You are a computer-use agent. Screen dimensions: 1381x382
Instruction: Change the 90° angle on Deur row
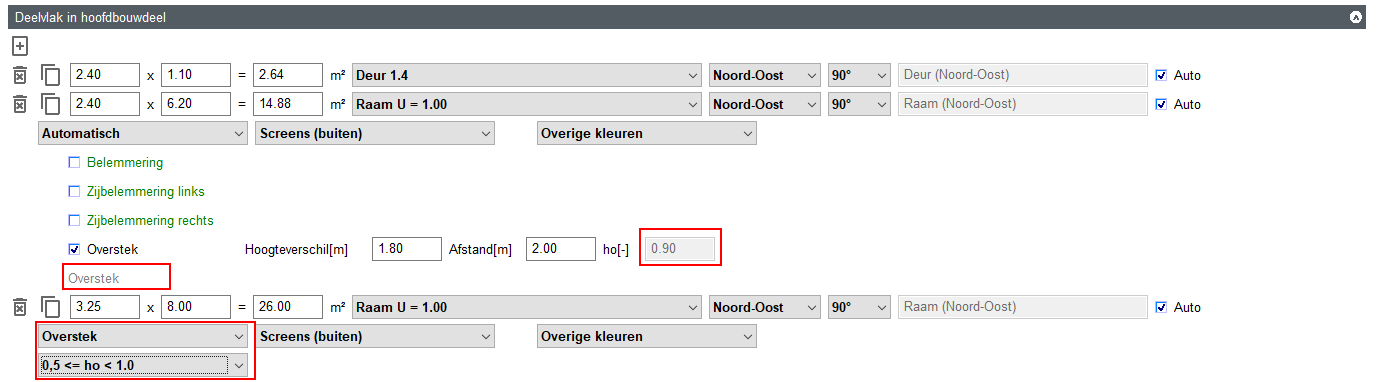click(x=859, y=75)
